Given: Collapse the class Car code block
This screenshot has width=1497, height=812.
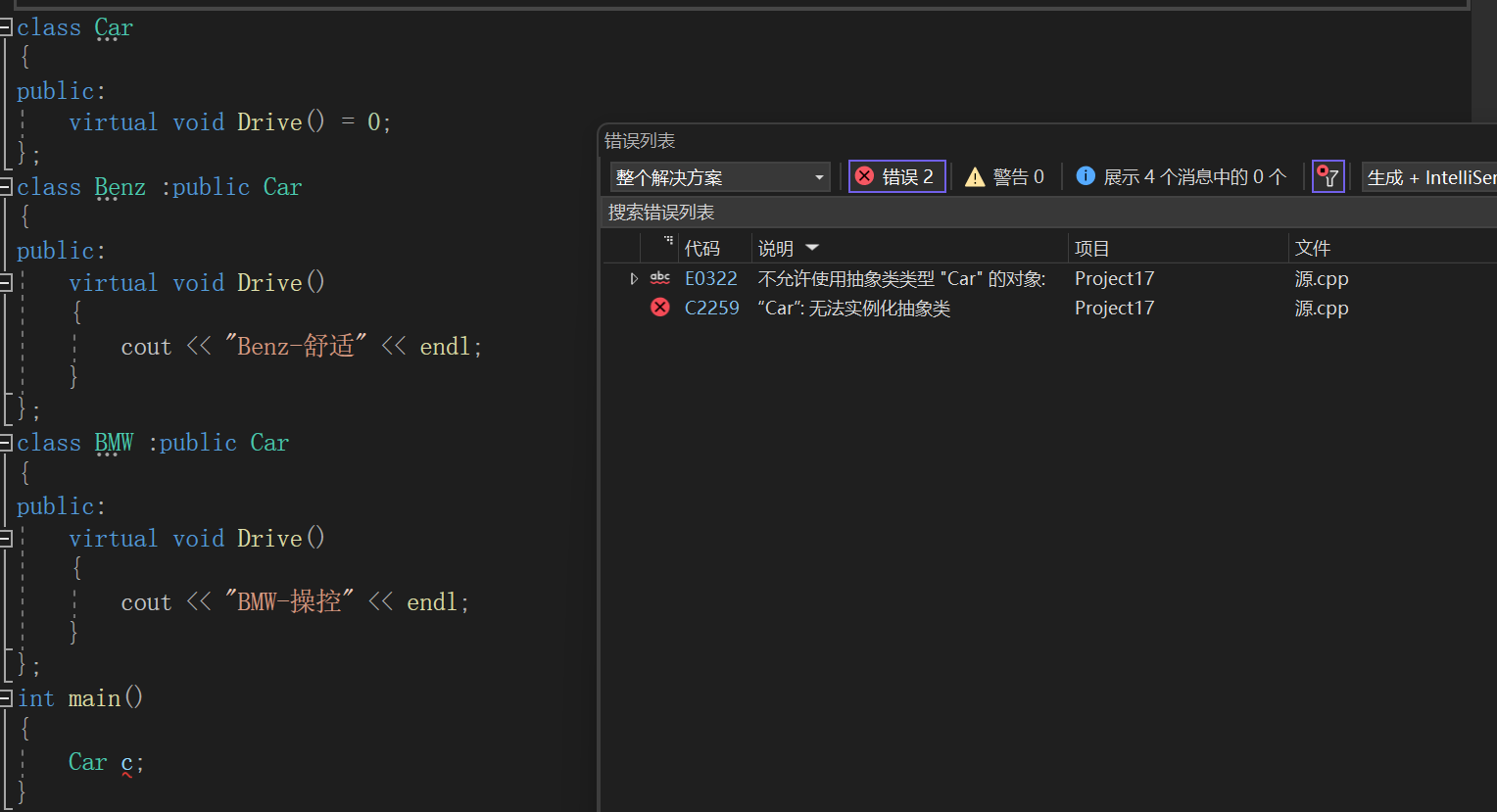Looking at the screenshot, I should (5, 27).
